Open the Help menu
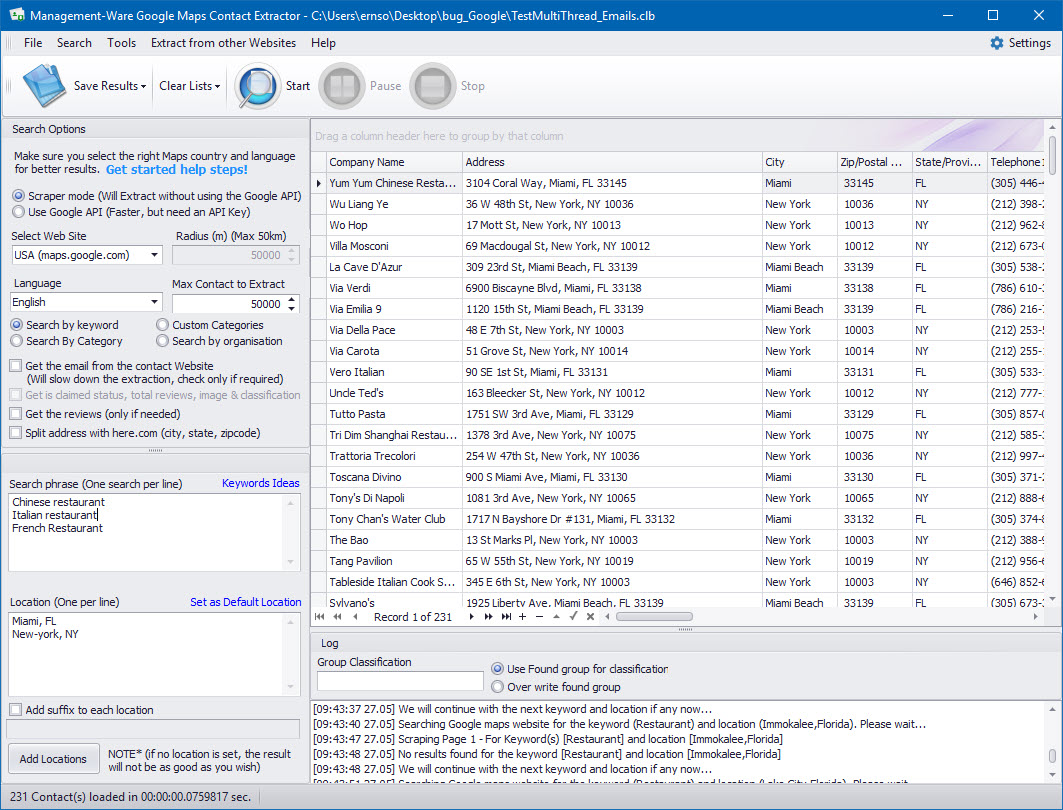This screenshot has height=810, width=1063. coord(323,43)
